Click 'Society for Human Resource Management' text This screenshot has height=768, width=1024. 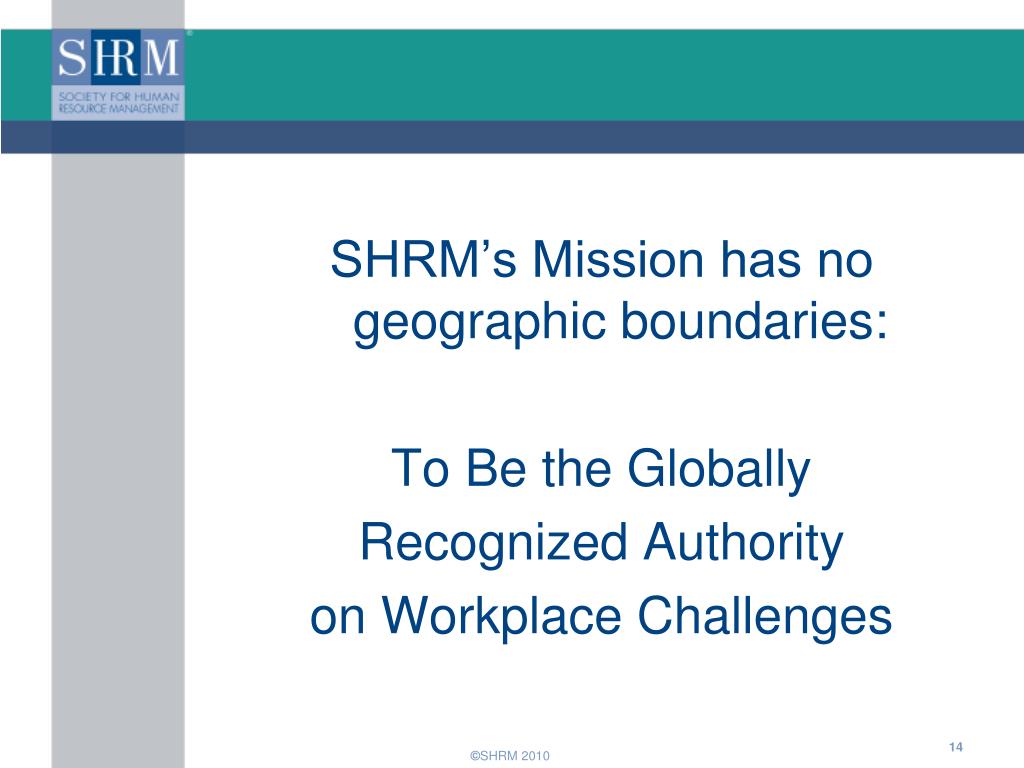pos(118,103)
